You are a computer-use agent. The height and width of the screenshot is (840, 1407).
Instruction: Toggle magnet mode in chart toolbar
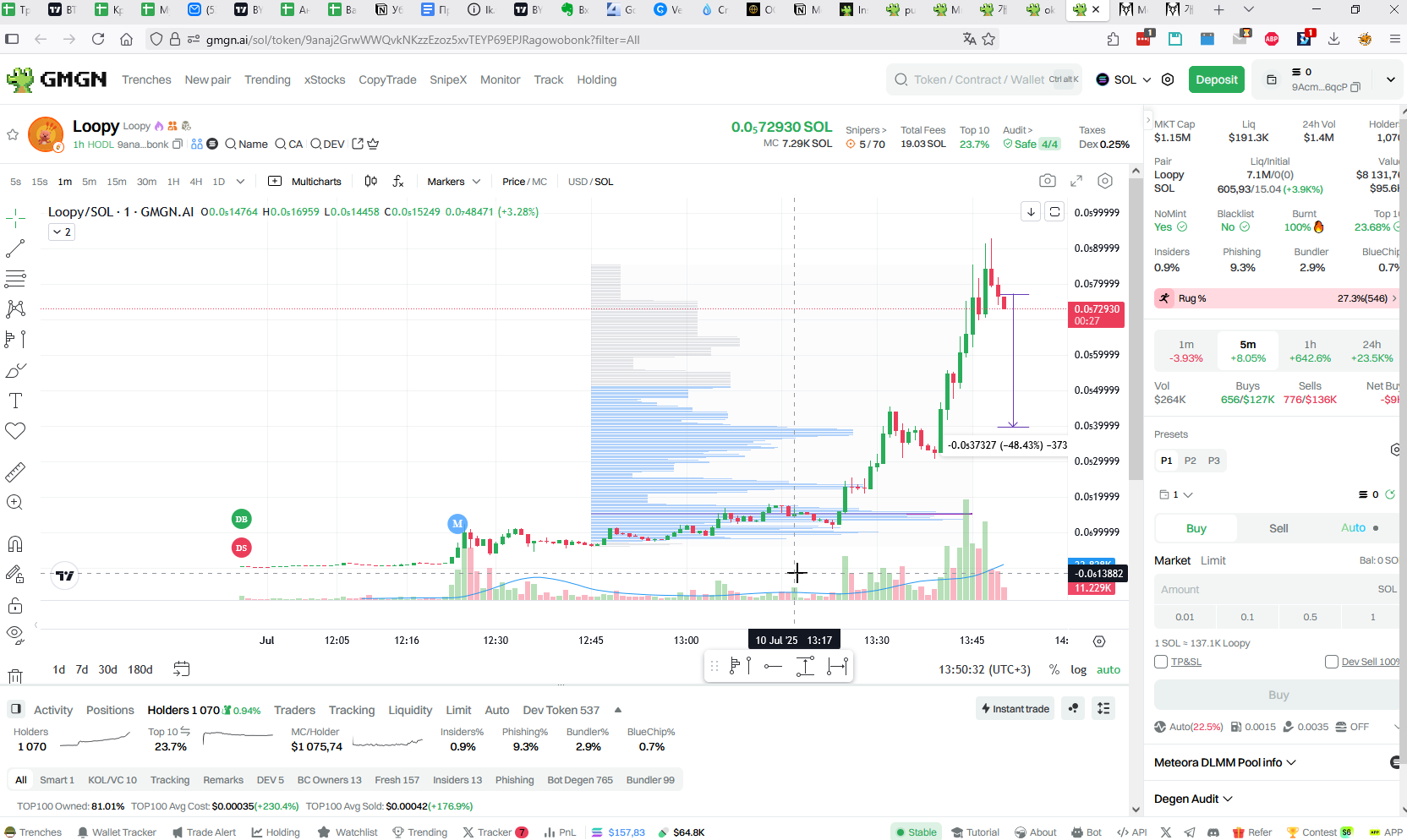tap(15, 543)
